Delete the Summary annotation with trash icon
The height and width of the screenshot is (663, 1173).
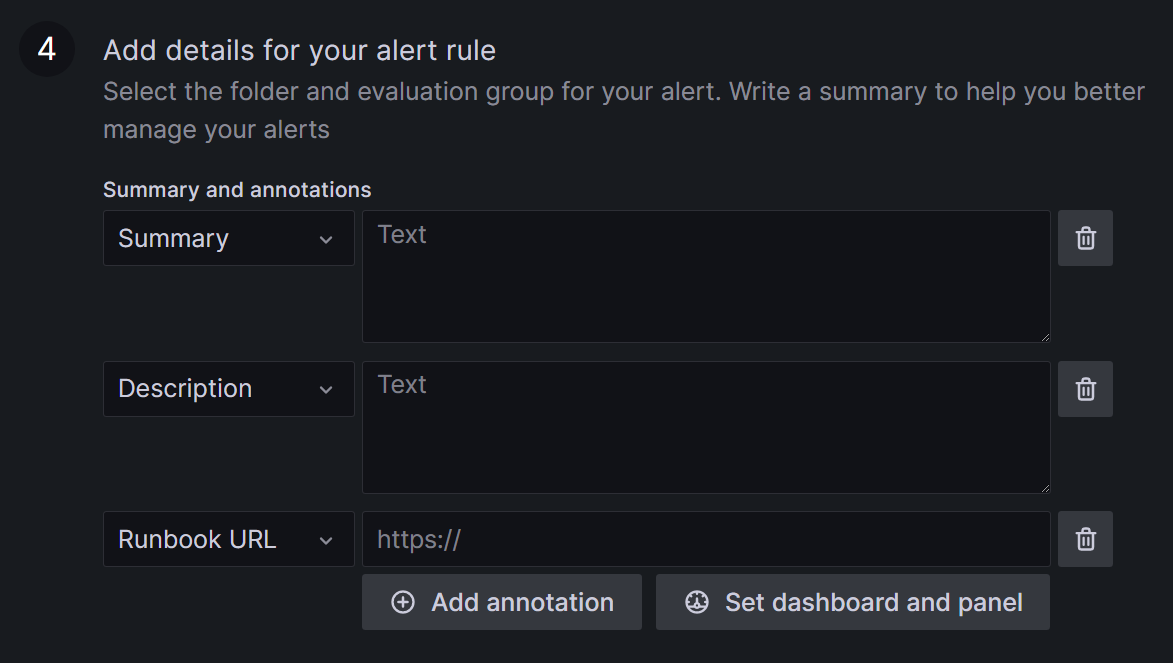tap(1085, 238)
